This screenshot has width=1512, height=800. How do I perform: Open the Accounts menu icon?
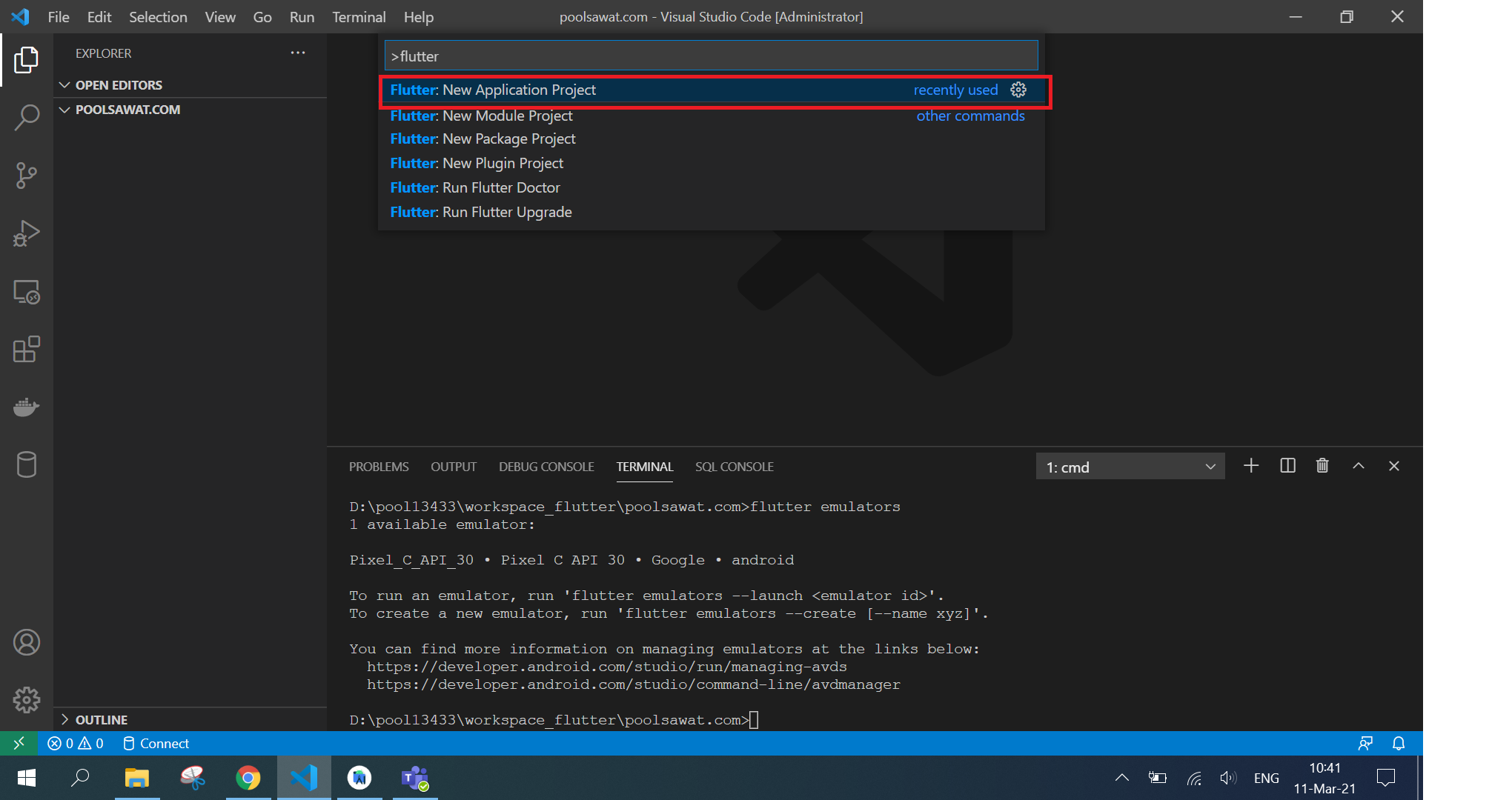point(27,642)
